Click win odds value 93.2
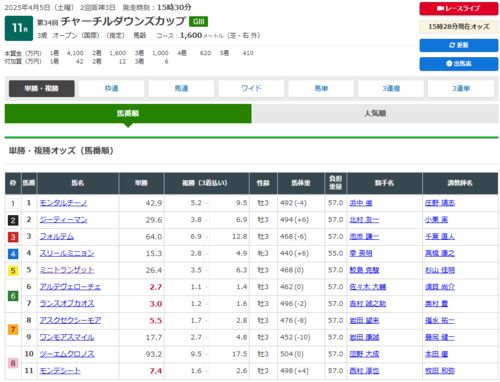The image size is (500, 382). 154,354
